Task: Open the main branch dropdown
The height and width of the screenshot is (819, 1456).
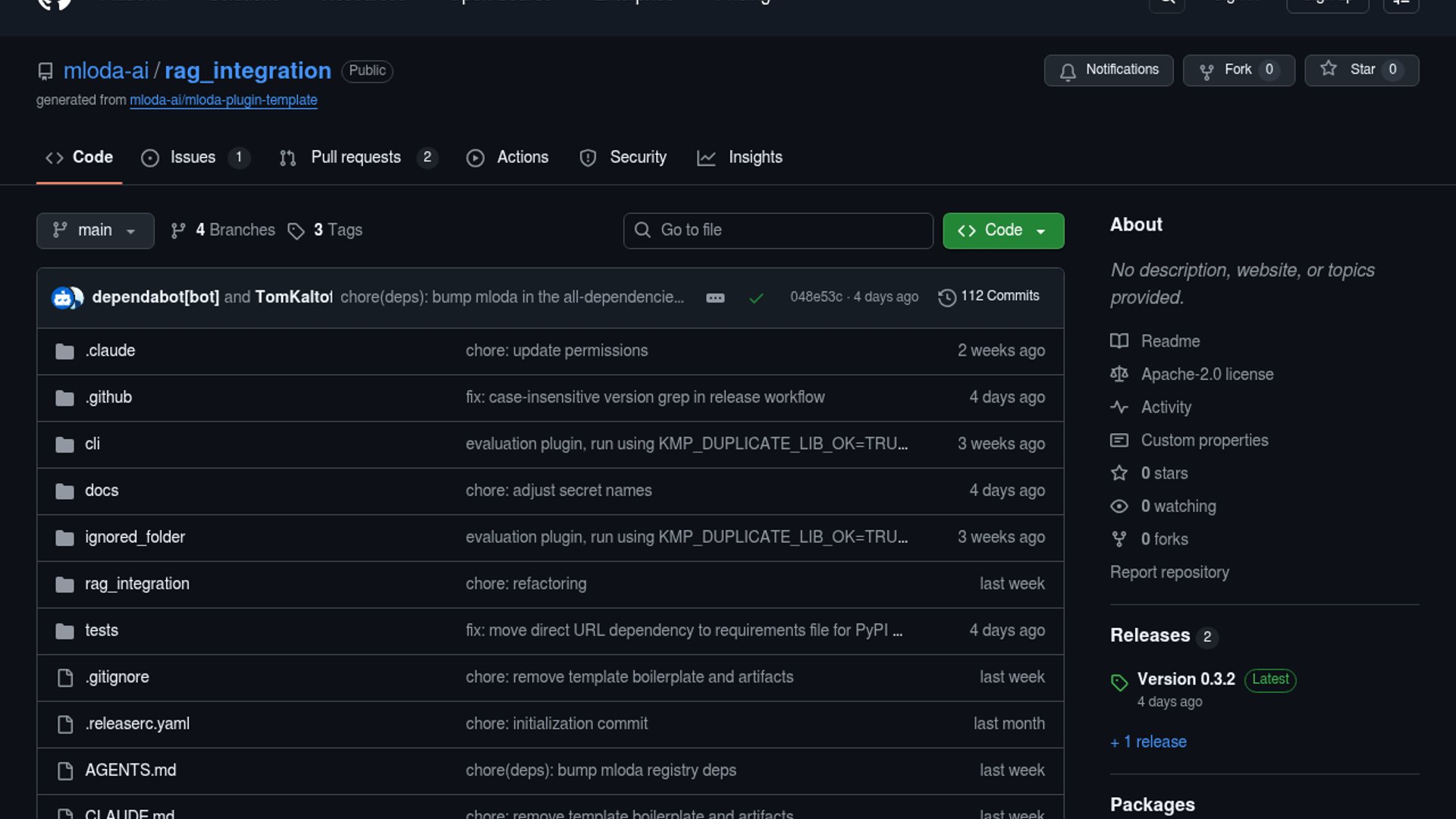Action: pyautogui.click(x=95, y=231)
